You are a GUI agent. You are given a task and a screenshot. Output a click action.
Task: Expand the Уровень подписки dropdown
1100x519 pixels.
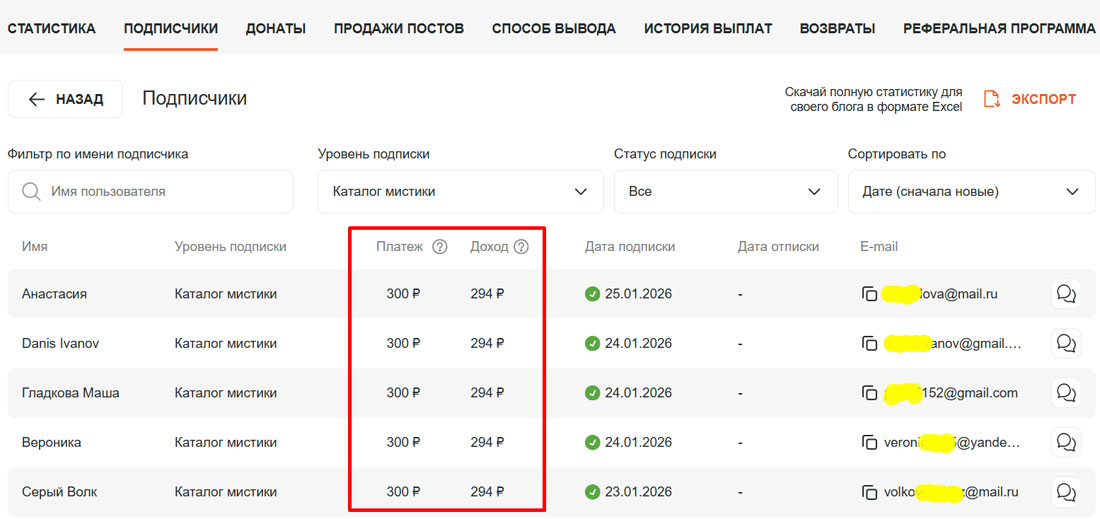(x=460, y=191)
